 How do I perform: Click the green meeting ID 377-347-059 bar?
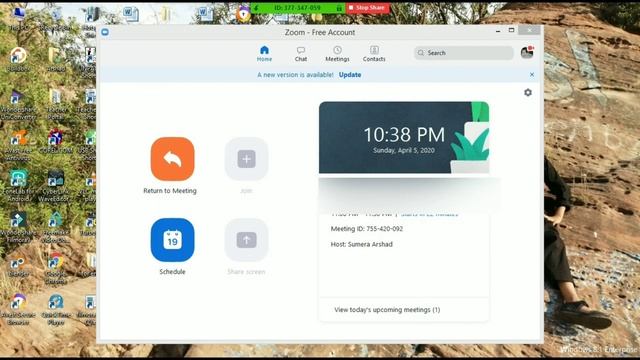click(x=297, y=8)
